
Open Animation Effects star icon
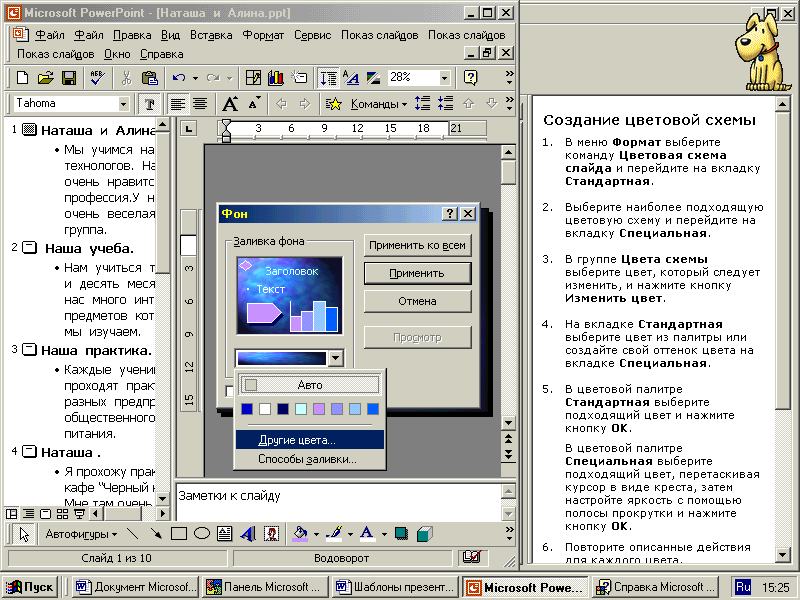(x=334, y=104)
